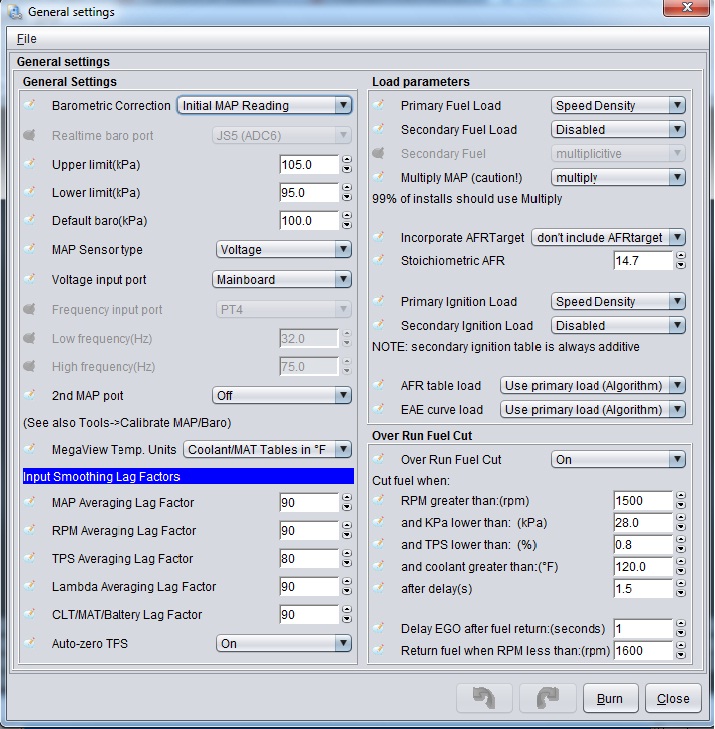715x729 pixels.
Task: Open the Auto-zero TPS dropdown
Action: pos(284,643)
